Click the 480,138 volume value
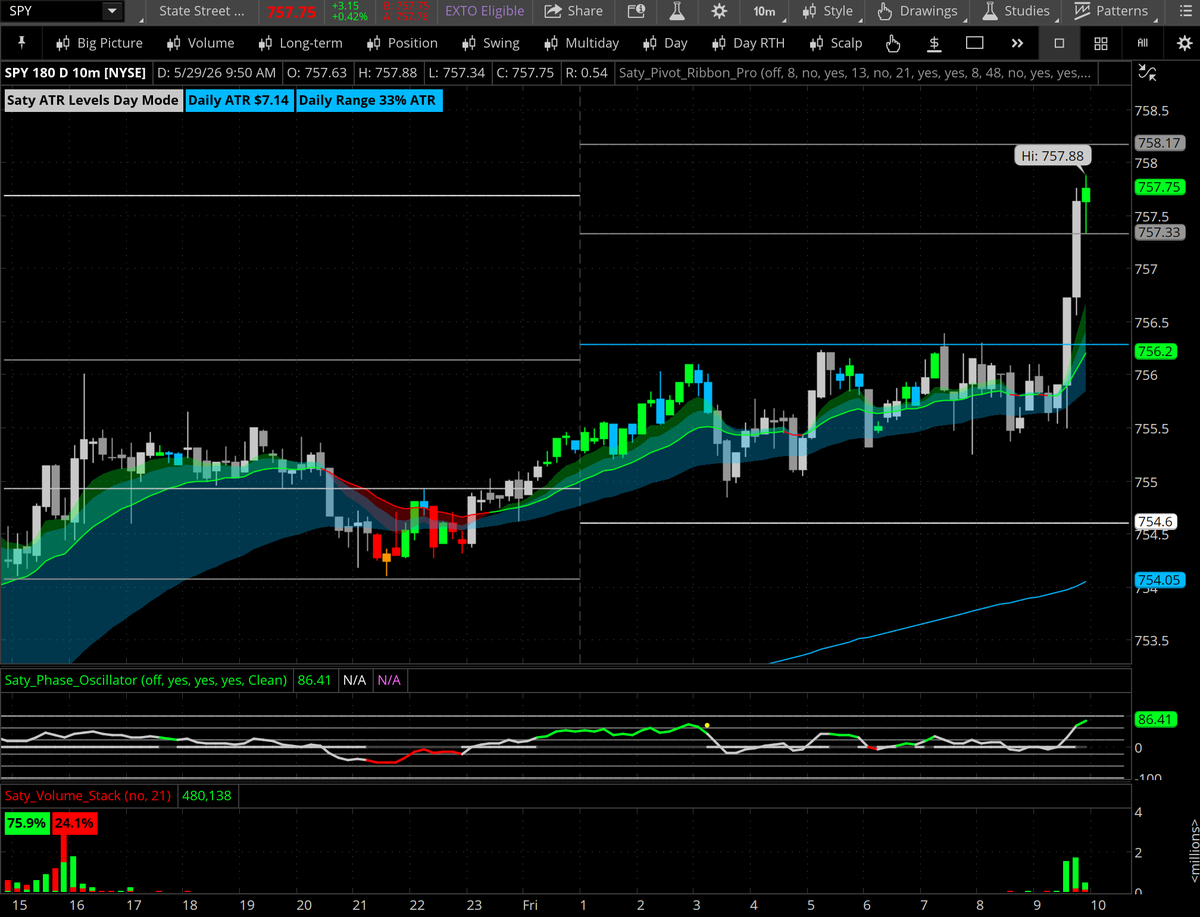 pyautogui.click(x=206, y=796)
